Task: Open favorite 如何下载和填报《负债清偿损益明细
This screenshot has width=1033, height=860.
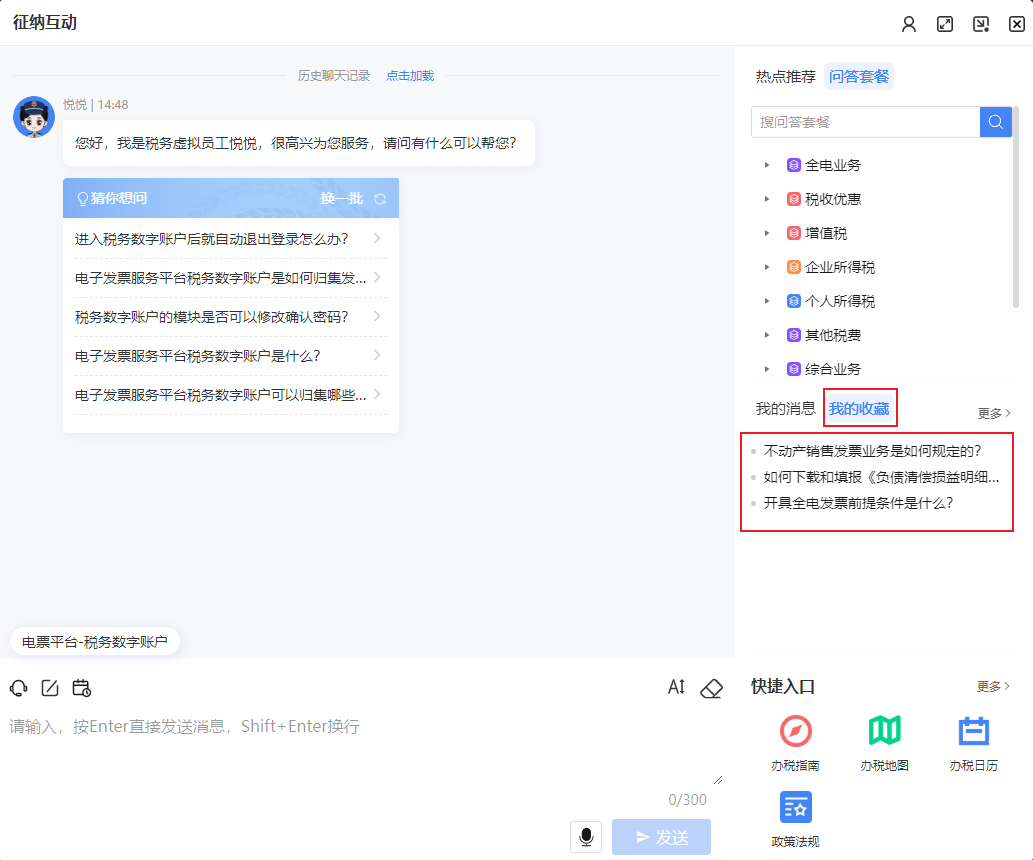Action: coord(881,477)
